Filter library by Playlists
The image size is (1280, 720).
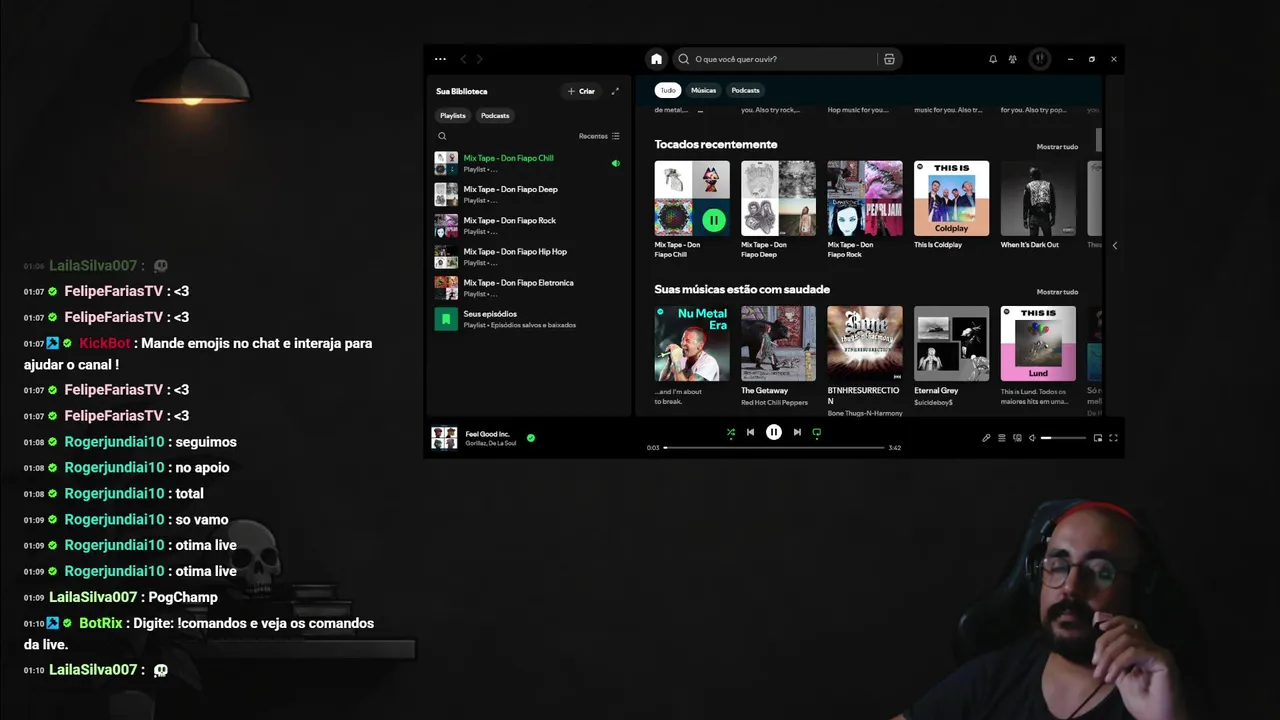453,115
